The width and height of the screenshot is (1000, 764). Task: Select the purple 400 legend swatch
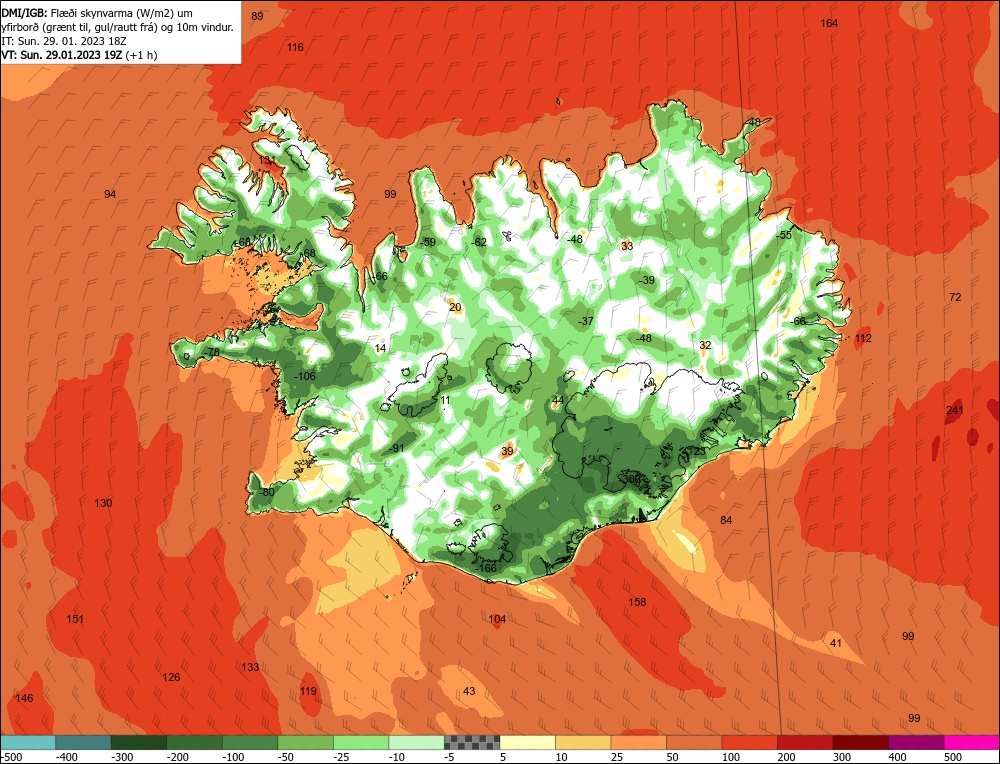[x=916, y=742]
